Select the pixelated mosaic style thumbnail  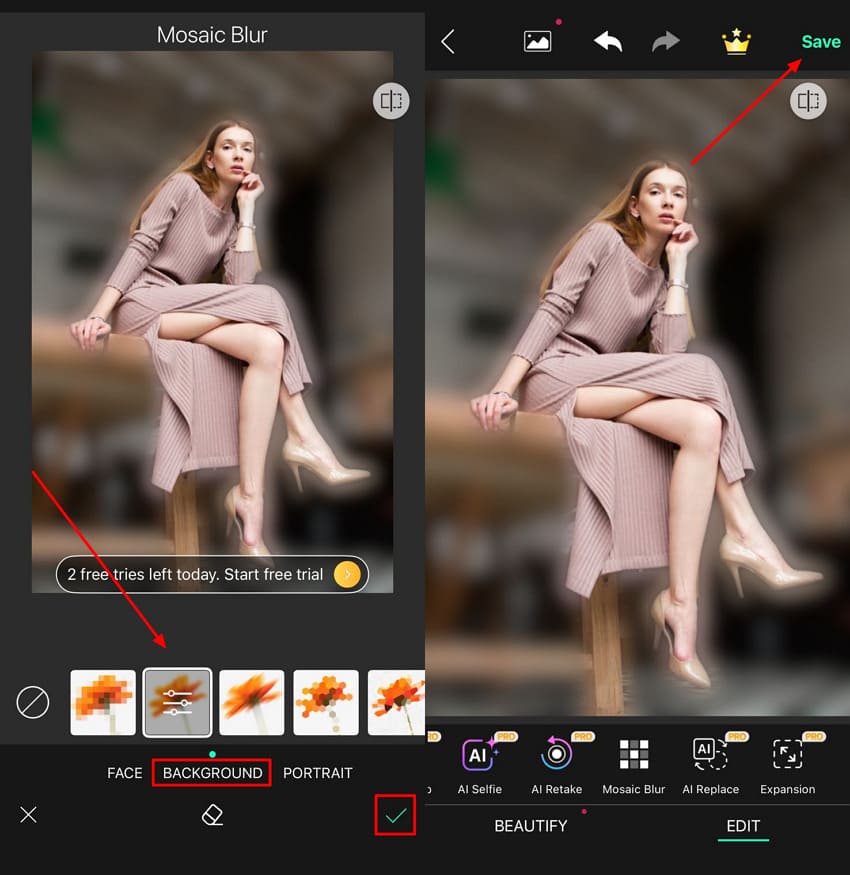pos(102,702)
